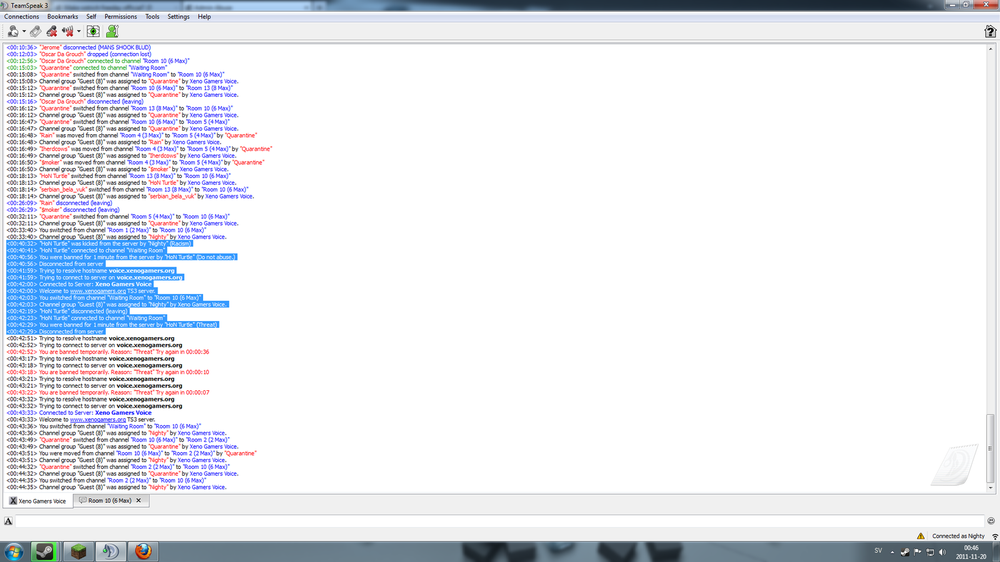
Task: Click the TeamSpeak taskbar icon
Action: point(110,552)
